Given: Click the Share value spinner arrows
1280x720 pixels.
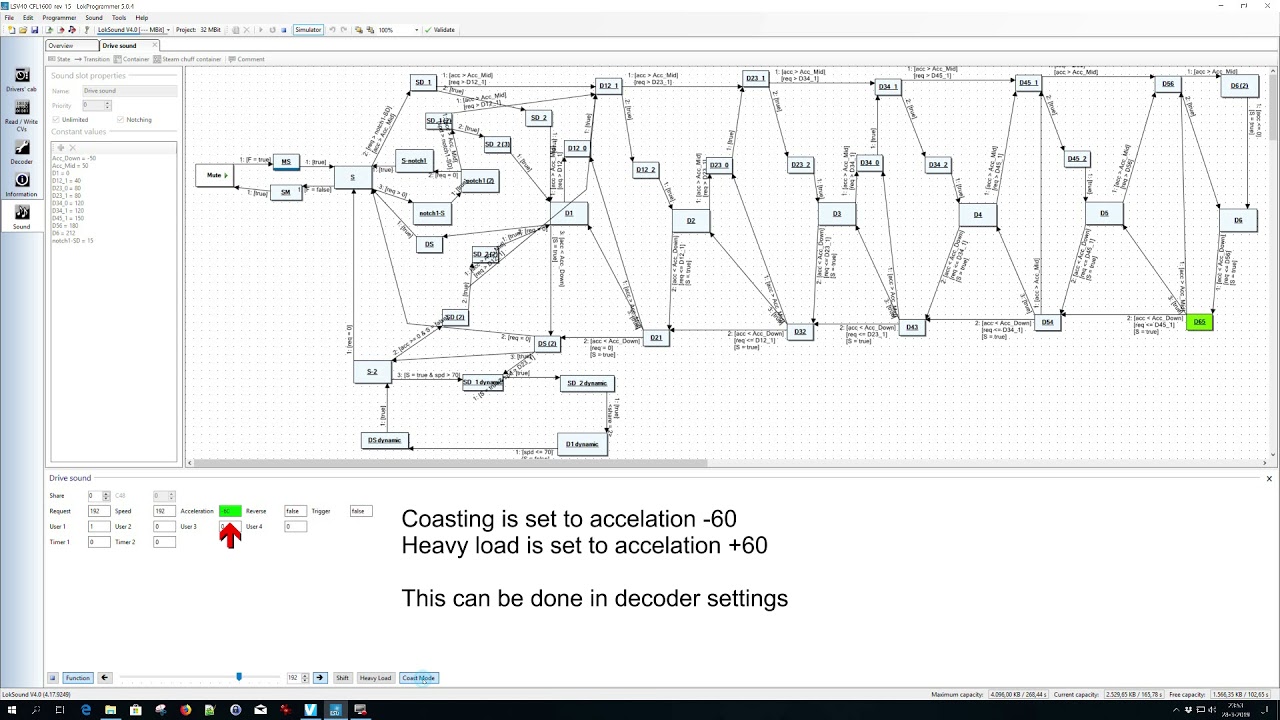Looking at the screenshot, I should coord(108,496).
